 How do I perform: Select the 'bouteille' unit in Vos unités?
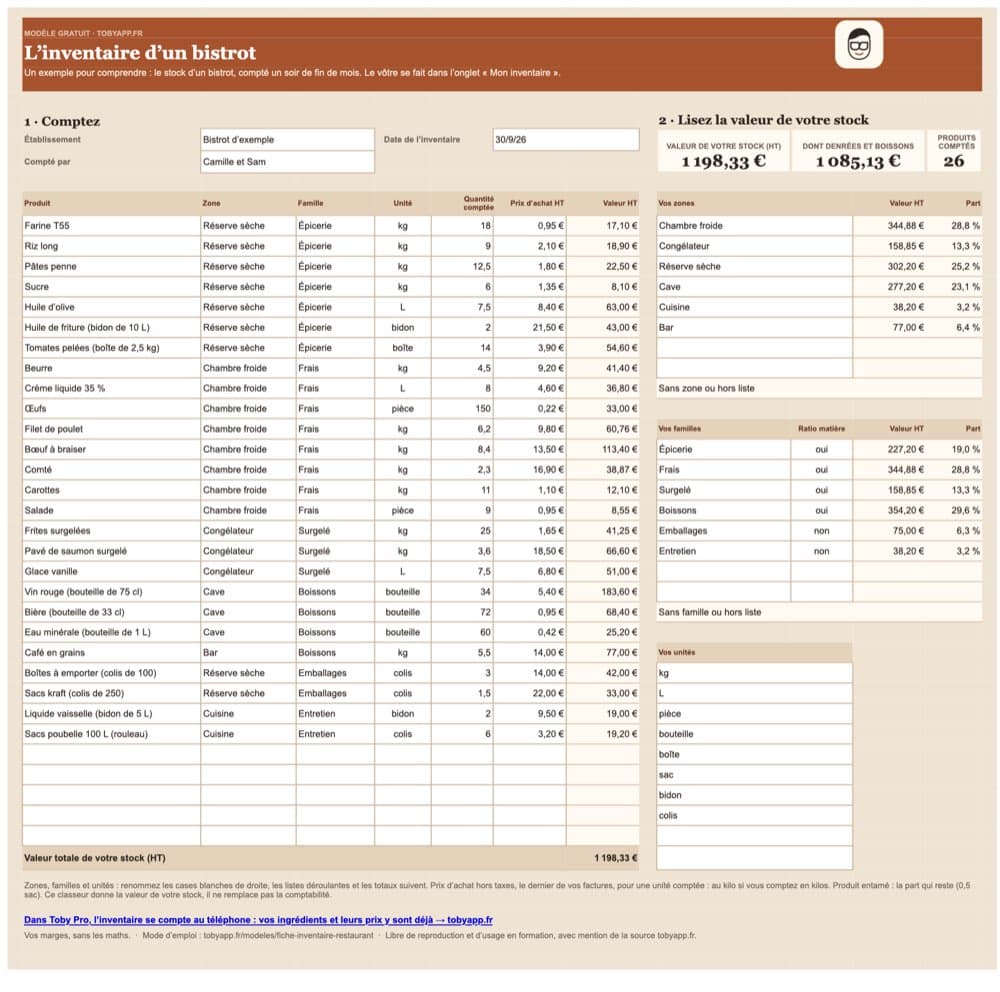click(x=754, y=734)
